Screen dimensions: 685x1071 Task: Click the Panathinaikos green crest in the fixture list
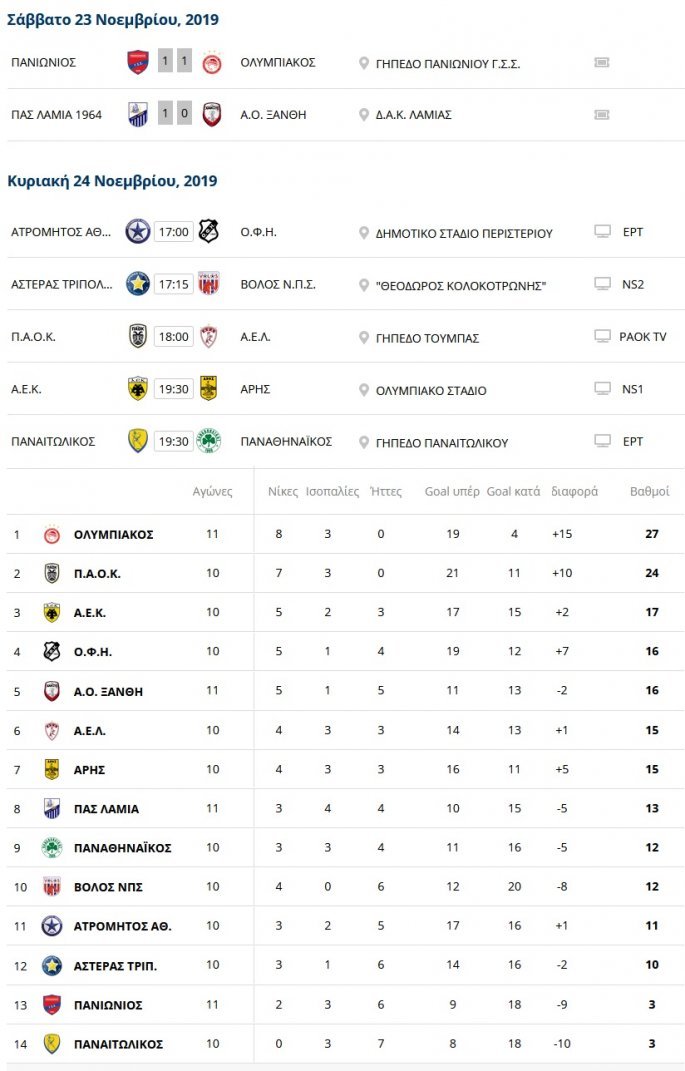point(209,441)
